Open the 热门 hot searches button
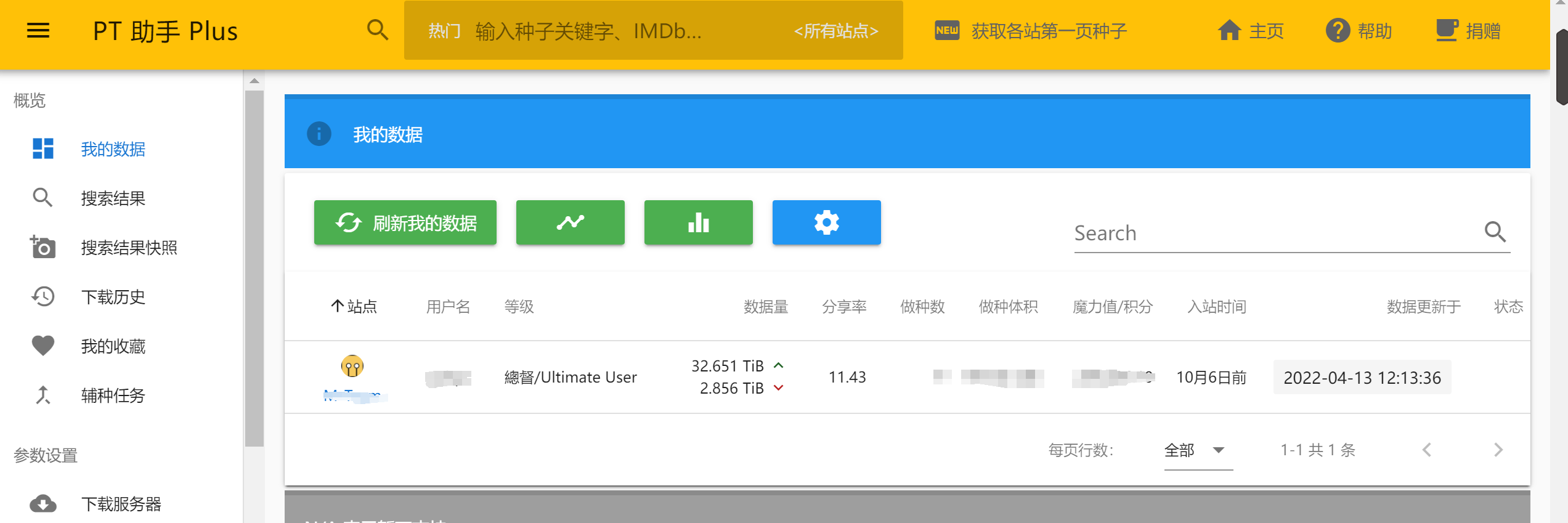The width and height of the screenshot is (1568, 523). pyautogui.click(x=445, y=31)
